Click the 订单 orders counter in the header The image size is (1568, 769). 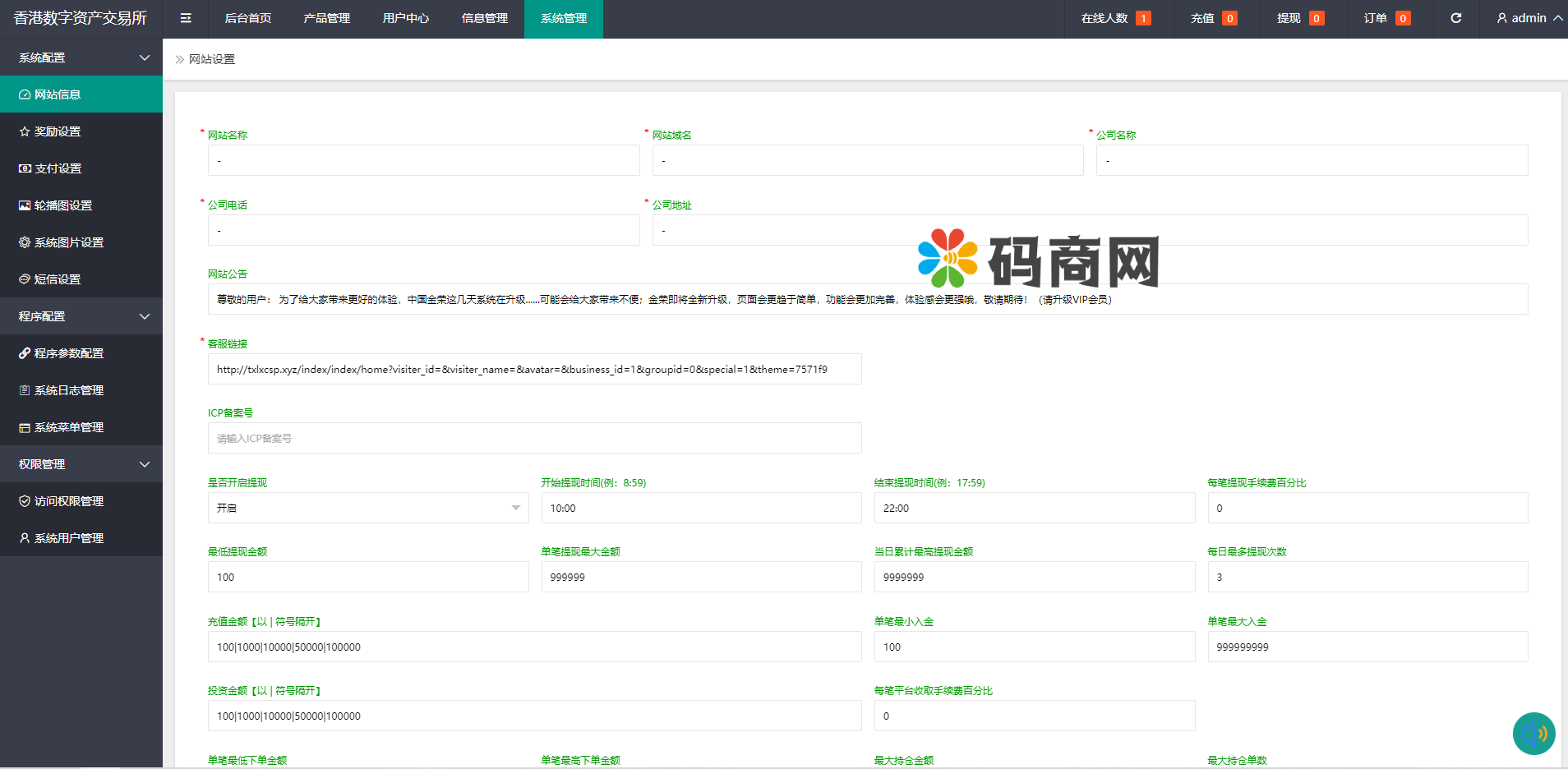tap(1386, 17)
